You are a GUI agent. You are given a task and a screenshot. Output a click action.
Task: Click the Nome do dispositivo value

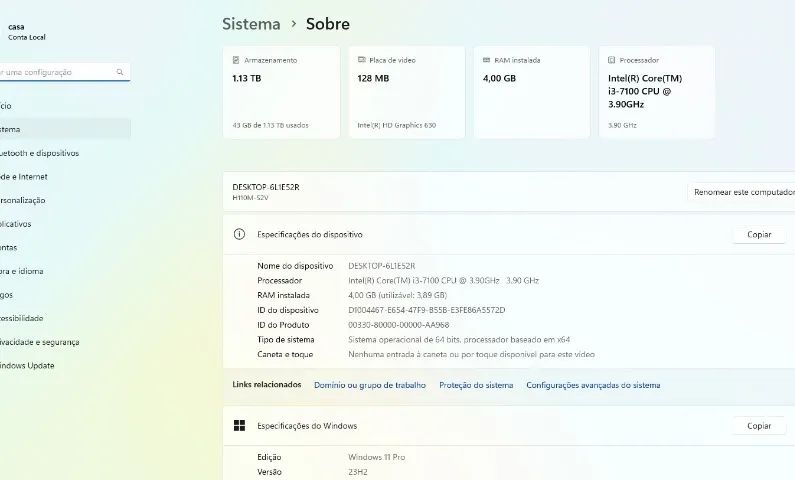click(381, 266)
